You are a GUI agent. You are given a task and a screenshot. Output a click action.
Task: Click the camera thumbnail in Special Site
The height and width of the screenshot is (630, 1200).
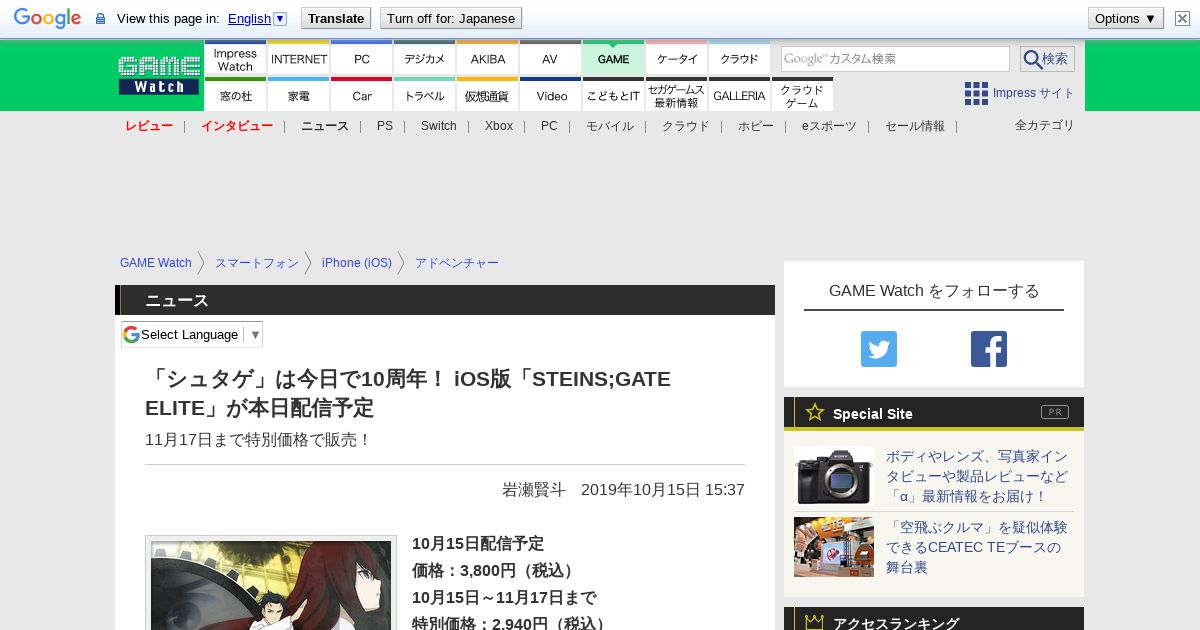[x=833, y=476]
